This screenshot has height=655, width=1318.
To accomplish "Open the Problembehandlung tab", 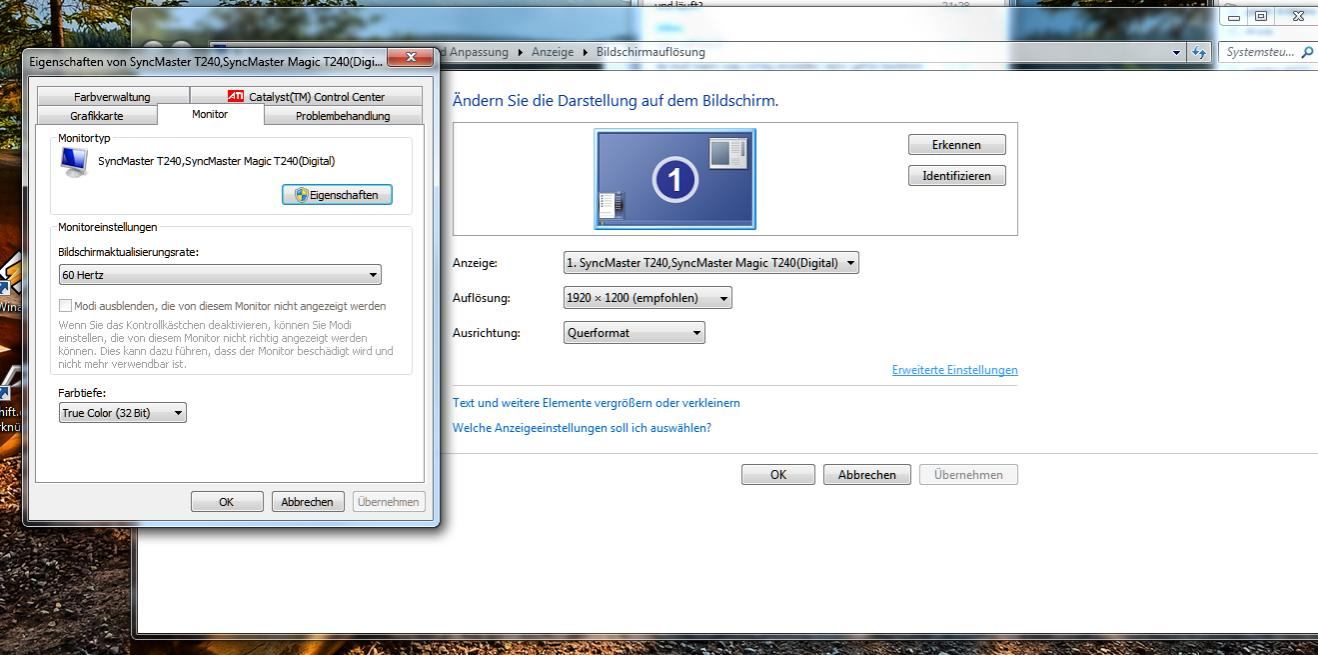I will tap(343, 116).
